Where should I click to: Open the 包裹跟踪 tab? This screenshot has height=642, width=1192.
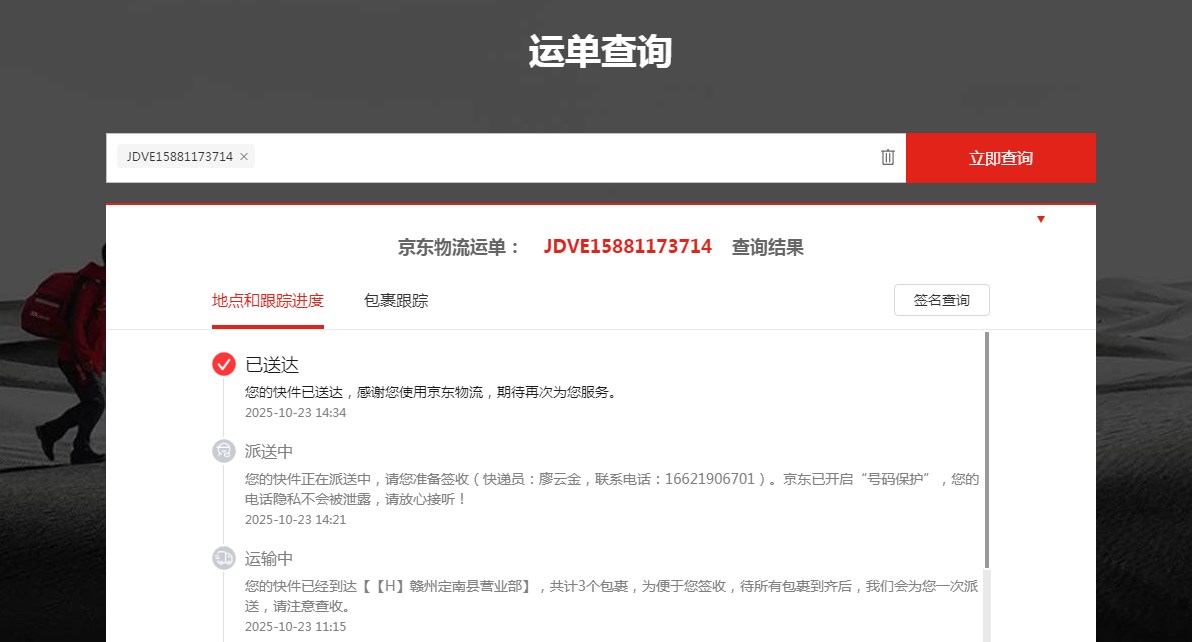[x=396, y=300]
